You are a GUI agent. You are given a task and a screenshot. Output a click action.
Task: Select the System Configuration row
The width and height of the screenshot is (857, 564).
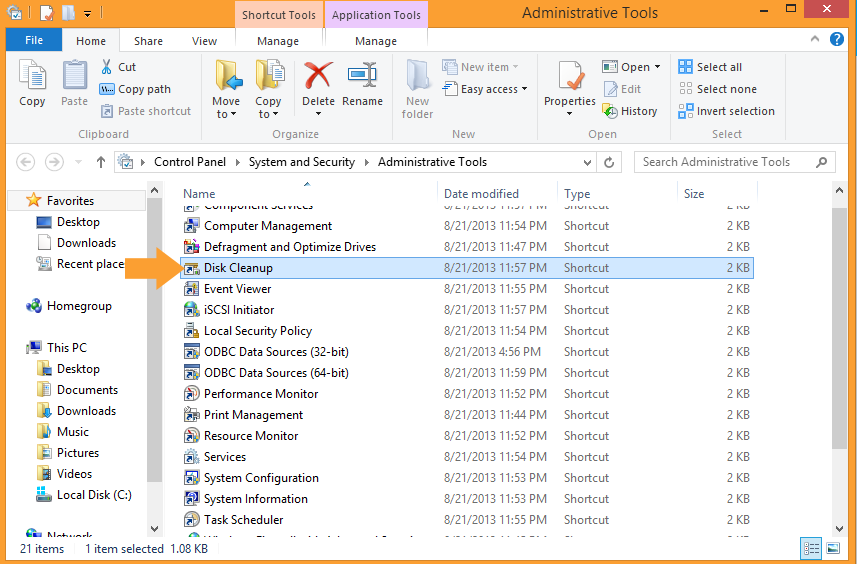(467, 478)
